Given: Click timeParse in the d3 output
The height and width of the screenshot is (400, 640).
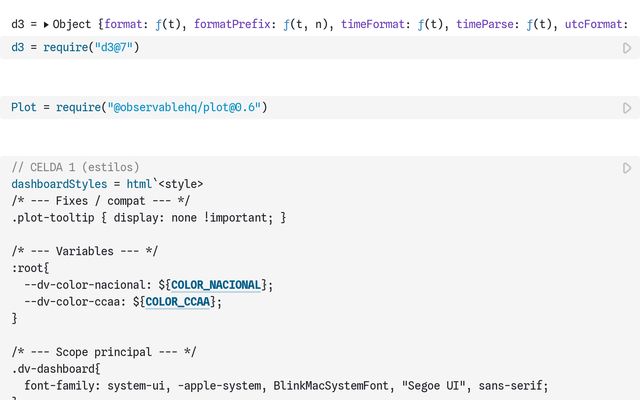Looking at the screenshot, I should tap(487, 22).
